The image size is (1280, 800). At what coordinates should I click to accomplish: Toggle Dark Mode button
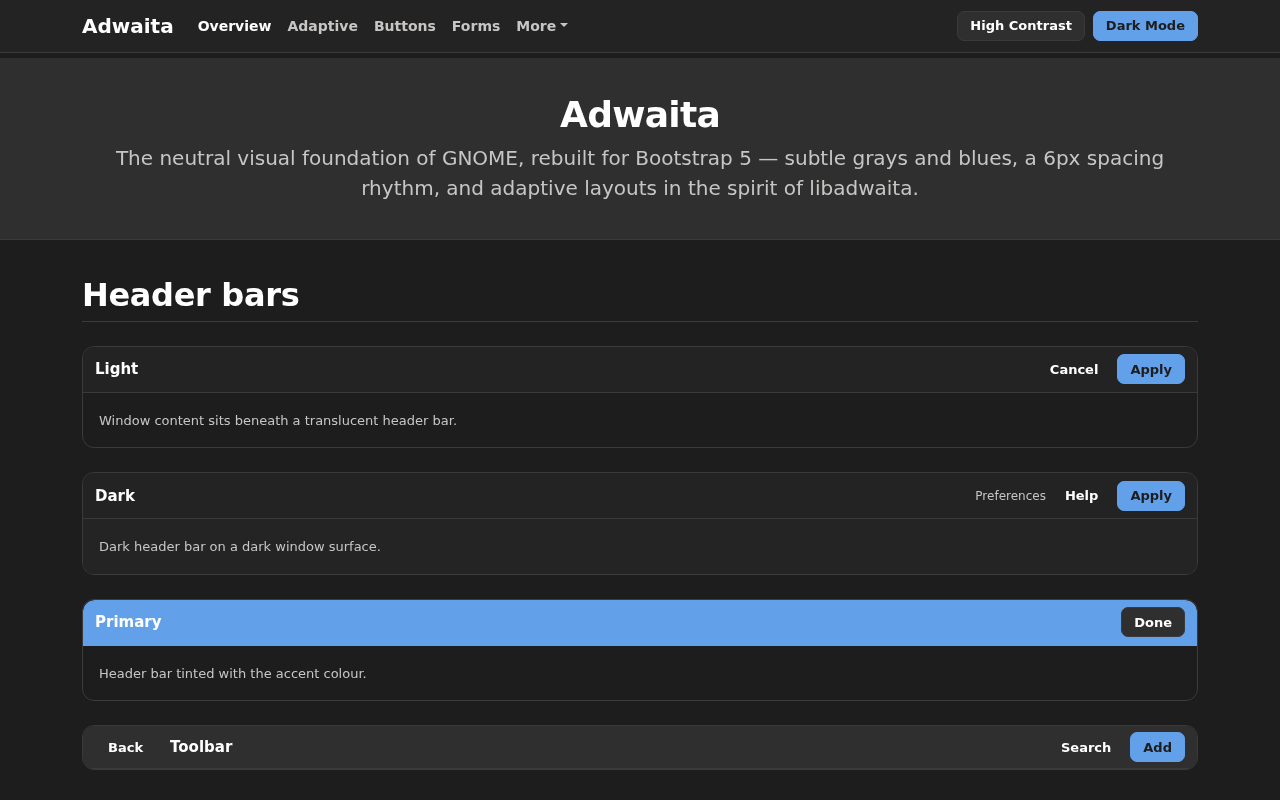click(1145, 26)
